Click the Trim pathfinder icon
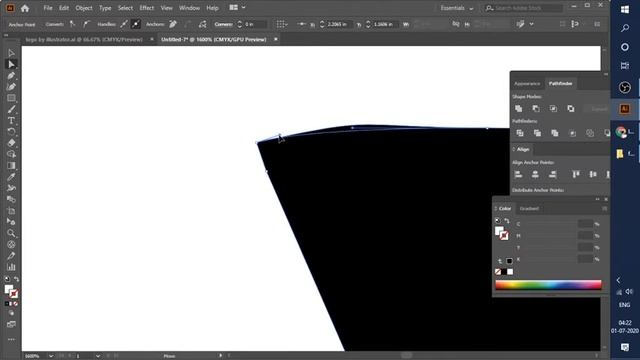This screenshot has width=640, height=360. point(537,133)
